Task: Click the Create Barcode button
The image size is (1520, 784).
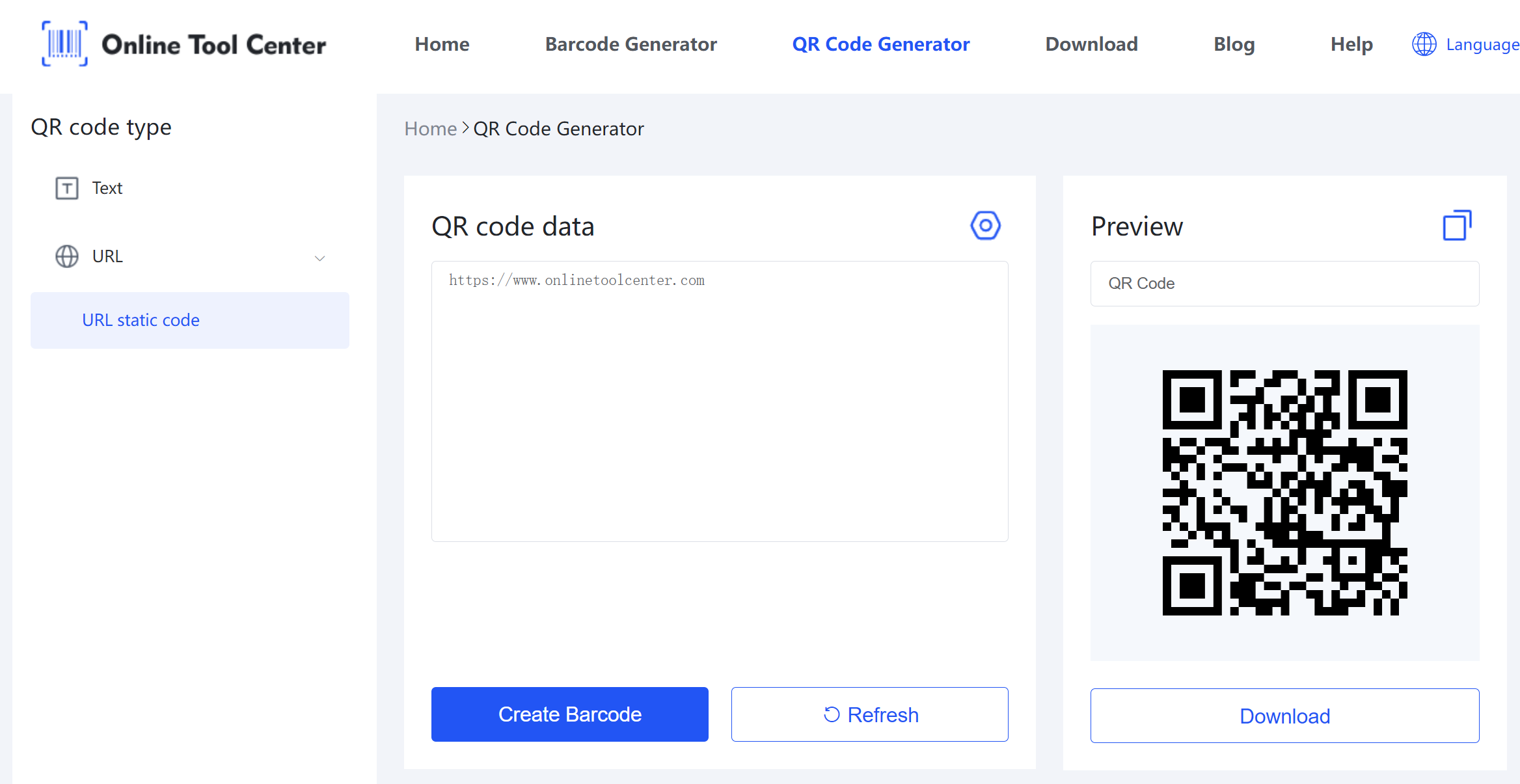Action: coord(570,714)
